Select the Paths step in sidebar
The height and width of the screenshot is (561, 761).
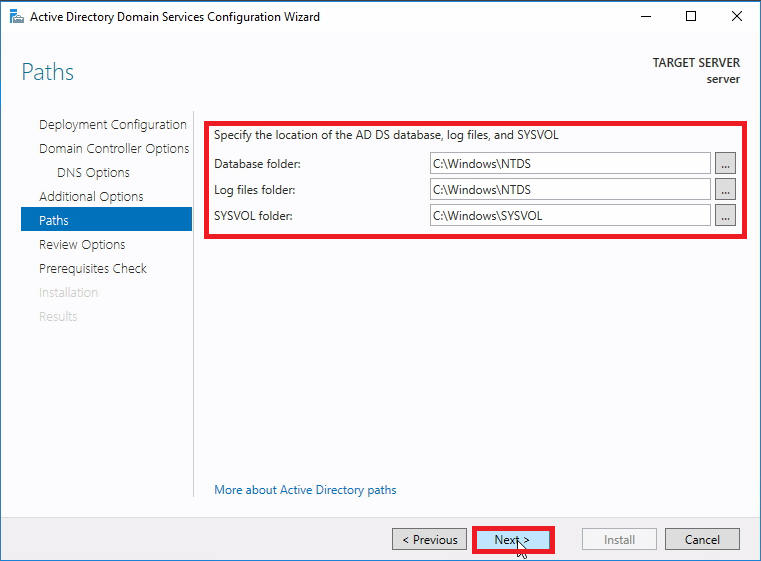pyautogui.click(x=54, y=220)
